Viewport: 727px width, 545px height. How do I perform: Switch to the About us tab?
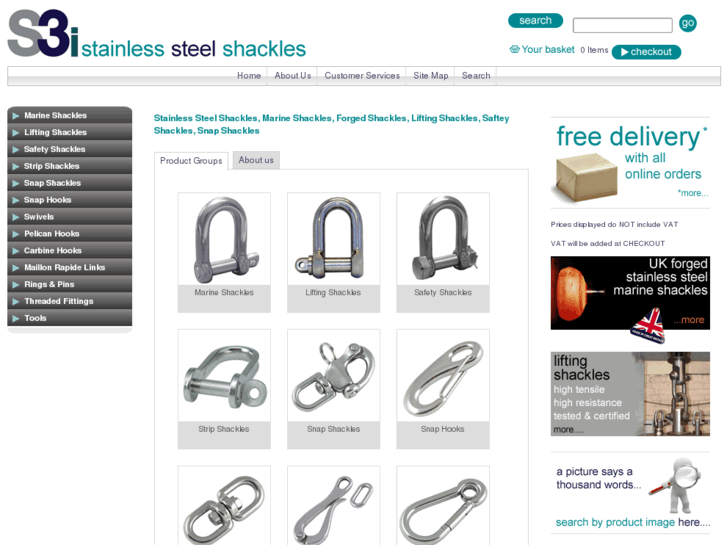click(256, 160)
